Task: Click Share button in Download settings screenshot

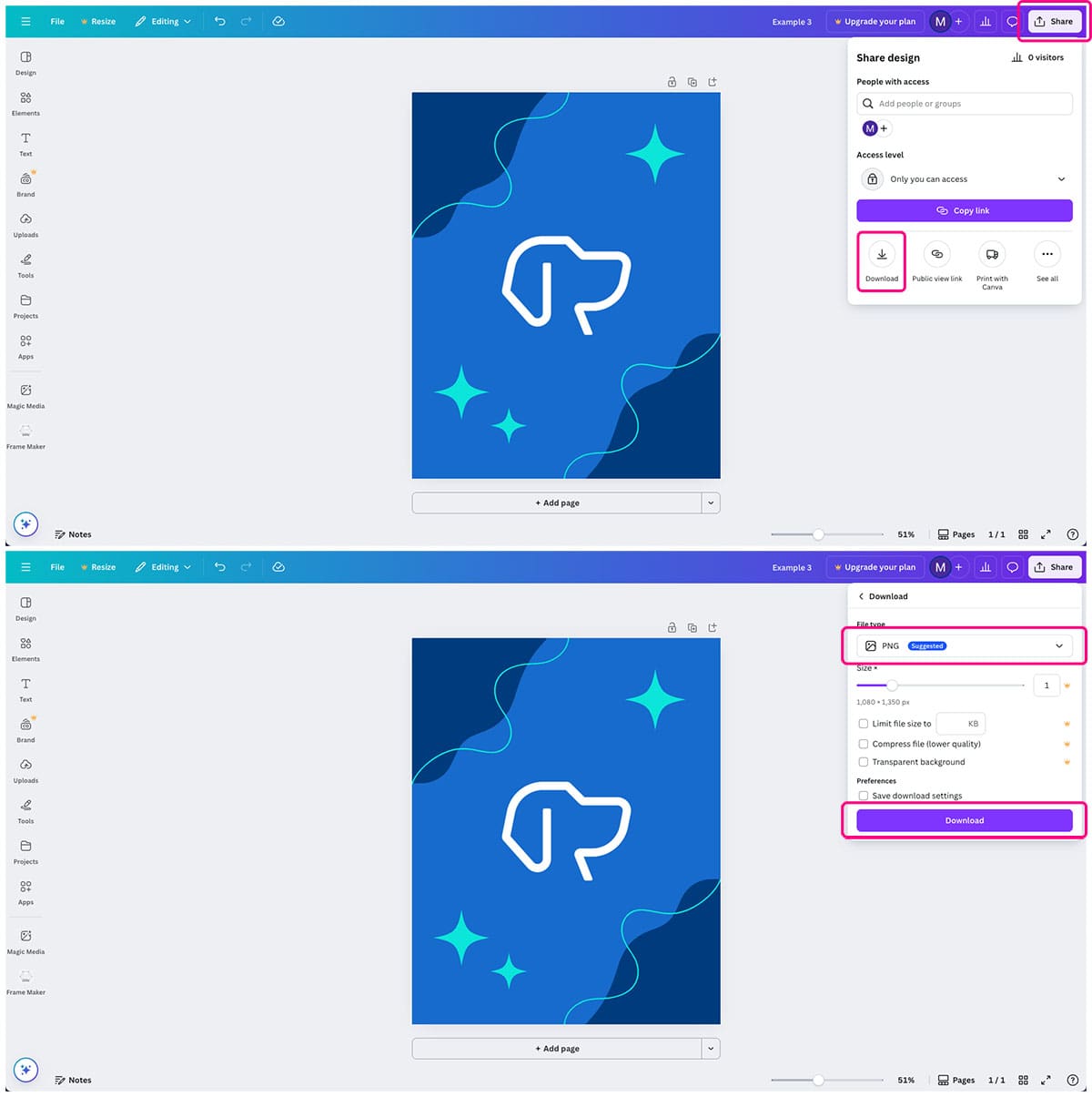Action: pos(1054,567)
